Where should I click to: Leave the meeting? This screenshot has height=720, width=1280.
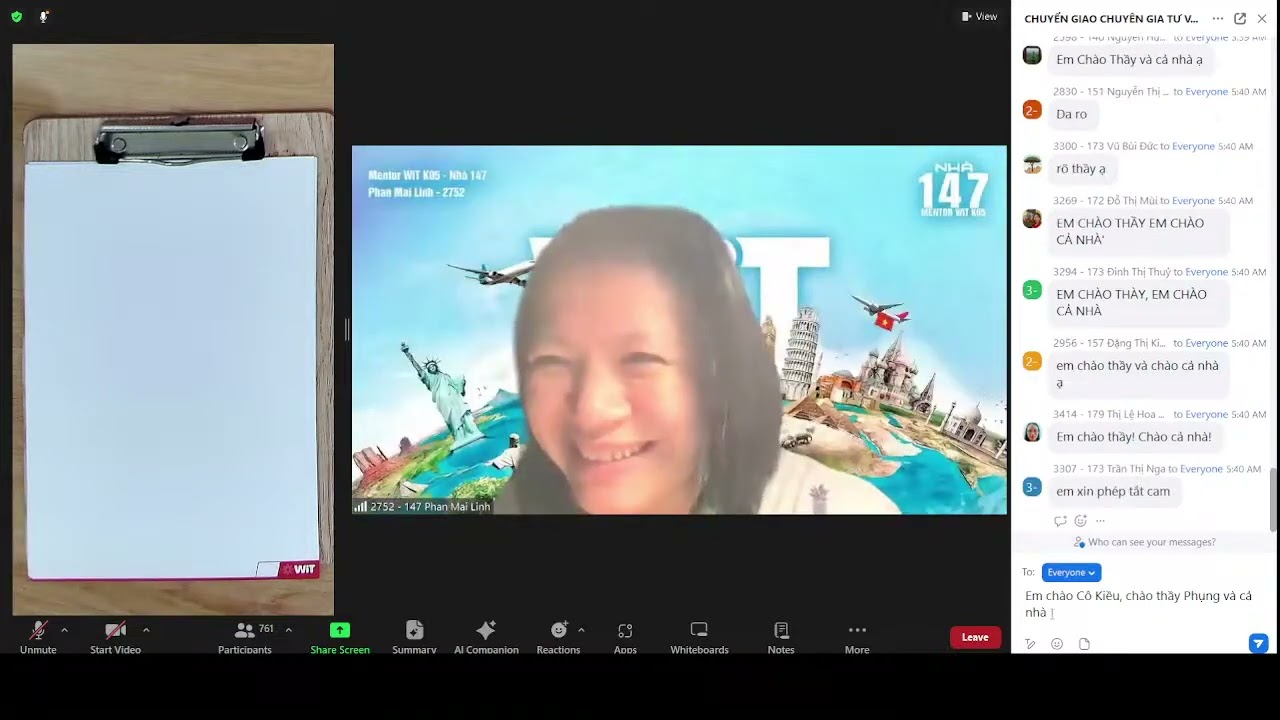click(x=975, y=637)
